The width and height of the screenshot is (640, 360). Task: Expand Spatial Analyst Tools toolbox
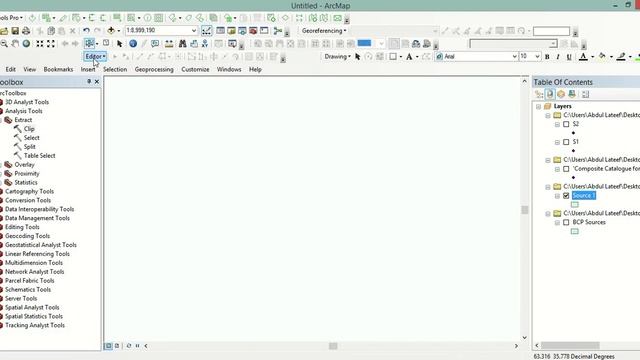tap(32, 307)
